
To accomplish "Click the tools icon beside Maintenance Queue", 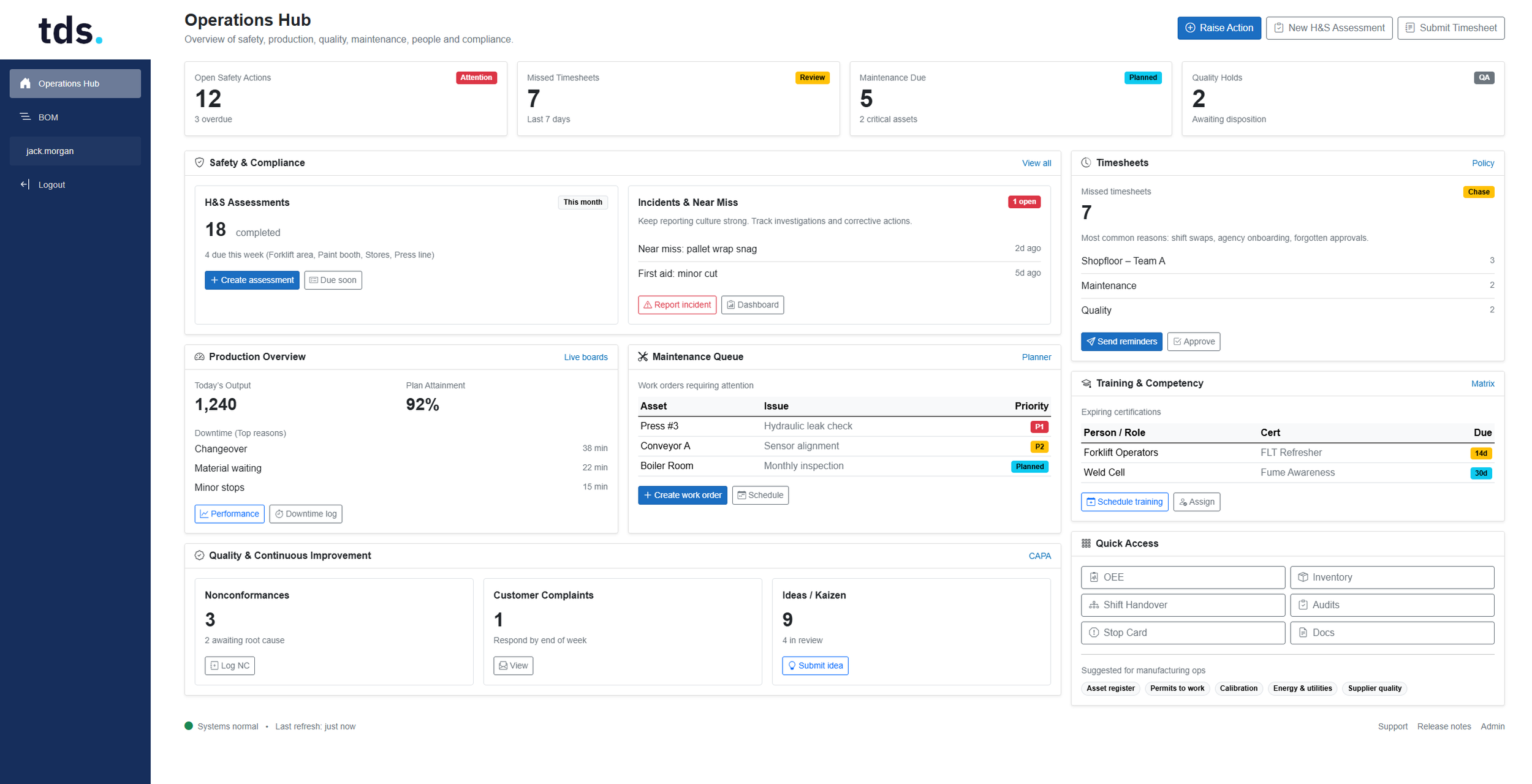I will click(x=643, y=356).
